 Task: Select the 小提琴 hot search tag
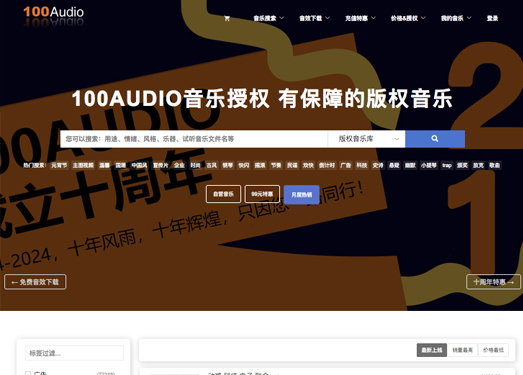tap(429, 165)
